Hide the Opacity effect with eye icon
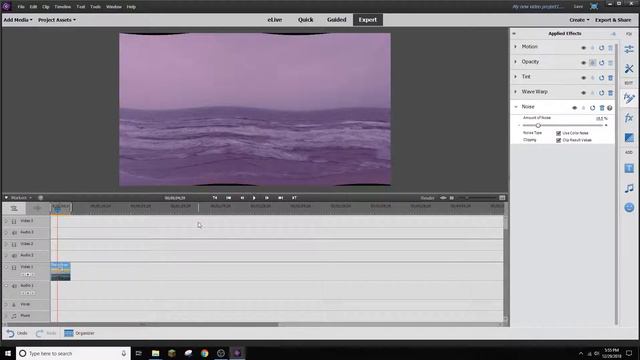Image resolution: width=640 pixels, height=360 pixels. [x=584, y=63]
